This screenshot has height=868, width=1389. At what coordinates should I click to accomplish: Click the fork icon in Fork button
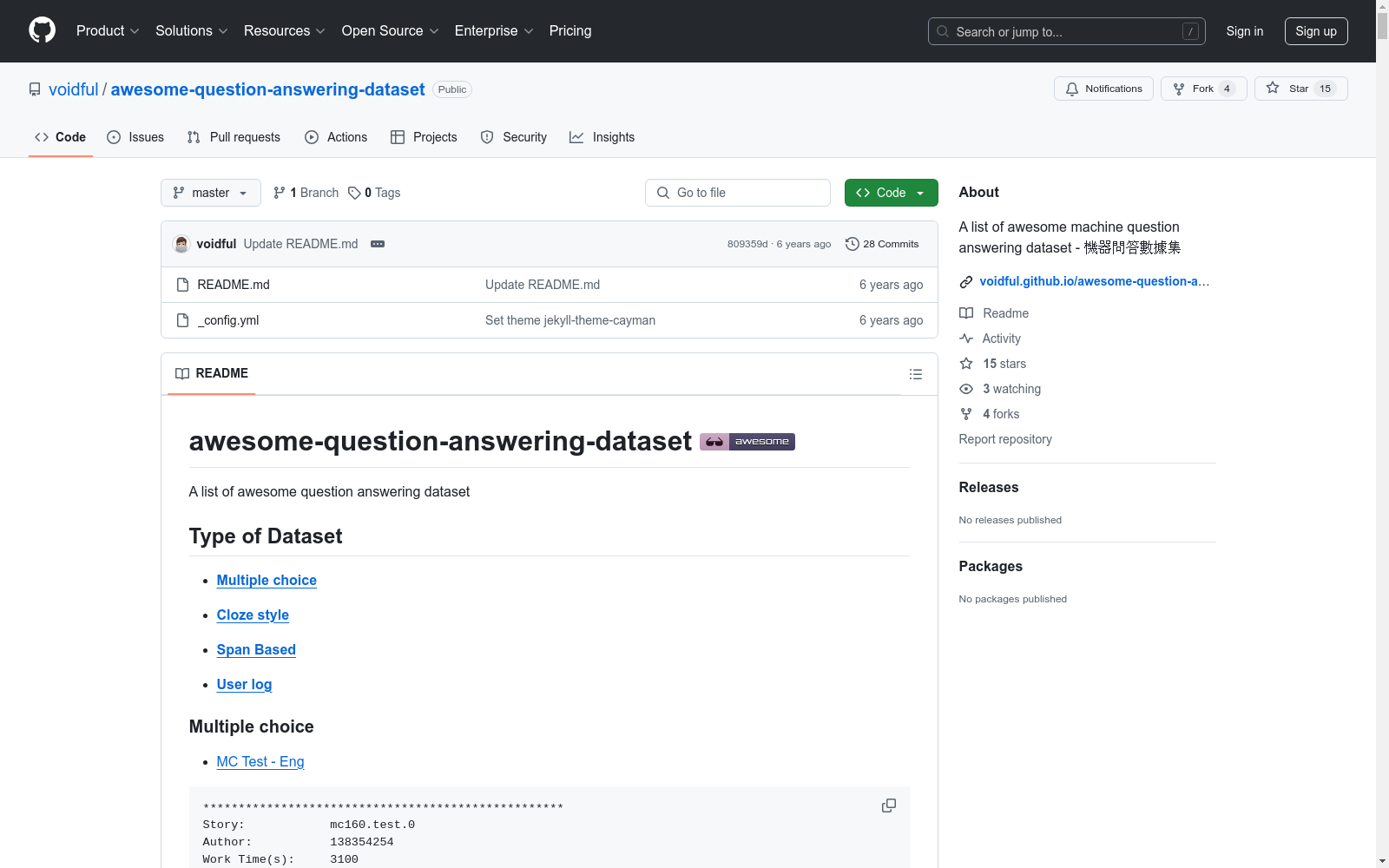click(x=1179, y=89)
